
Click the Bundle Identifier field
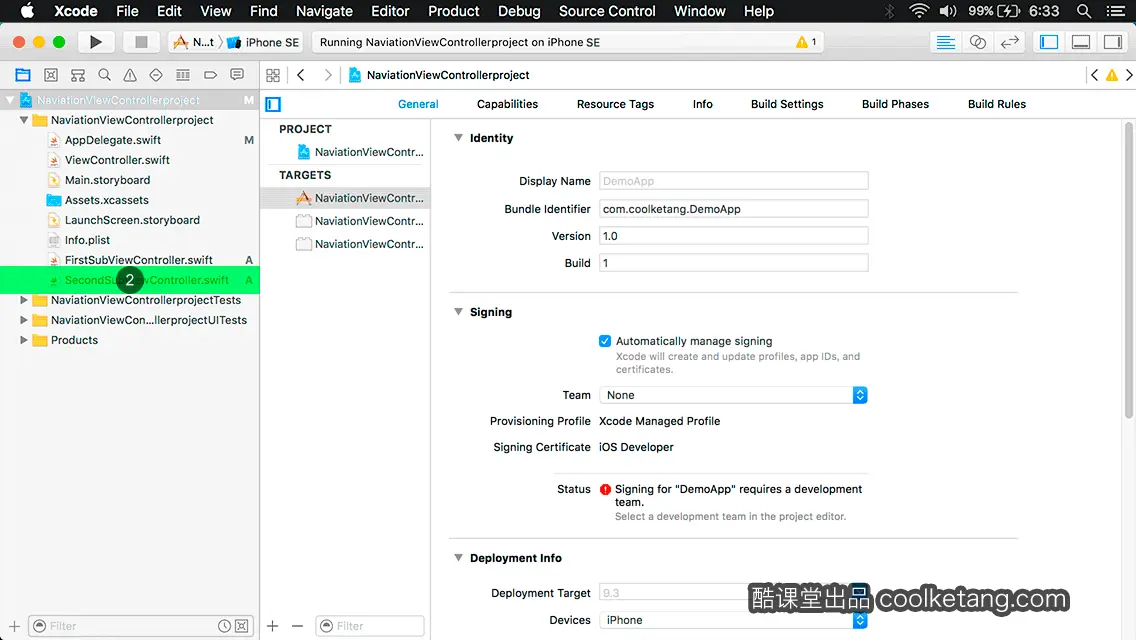point(733,209)
